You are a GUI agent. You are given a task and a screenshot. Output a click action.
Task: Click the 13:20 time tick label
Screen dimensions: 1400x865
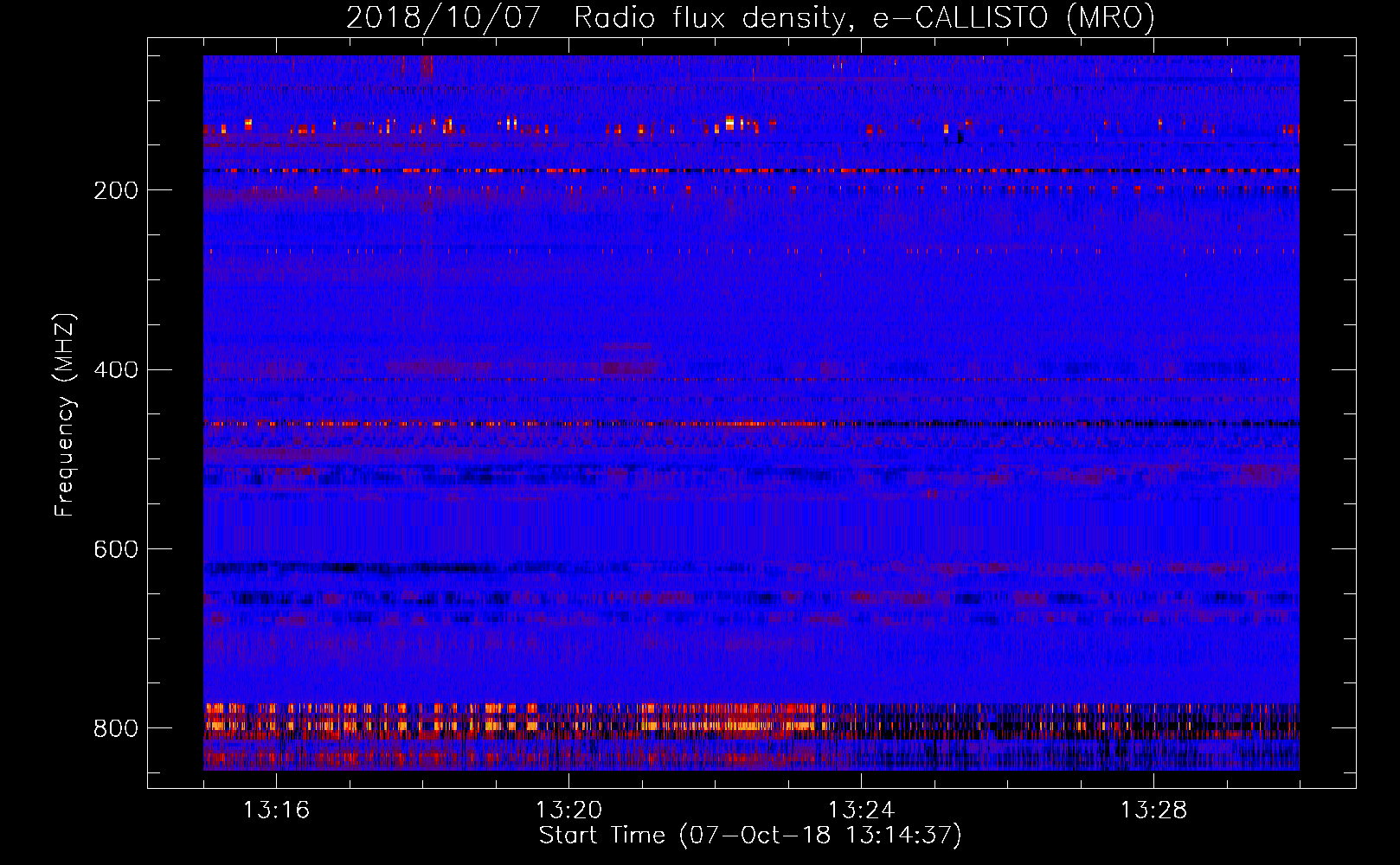568,811
